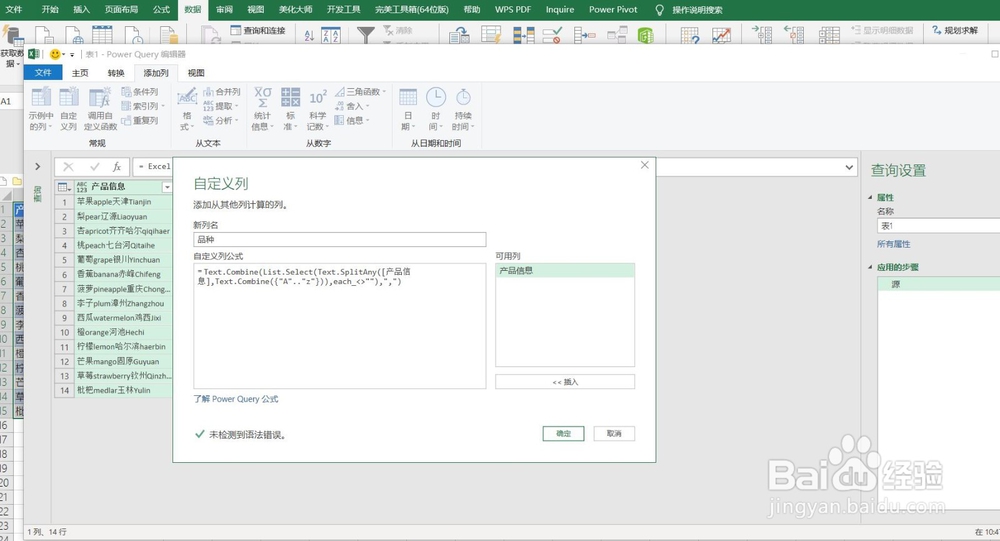Click the Solver (规划求解) button in Excel
Screen dimensions: 1000x541
955,30
